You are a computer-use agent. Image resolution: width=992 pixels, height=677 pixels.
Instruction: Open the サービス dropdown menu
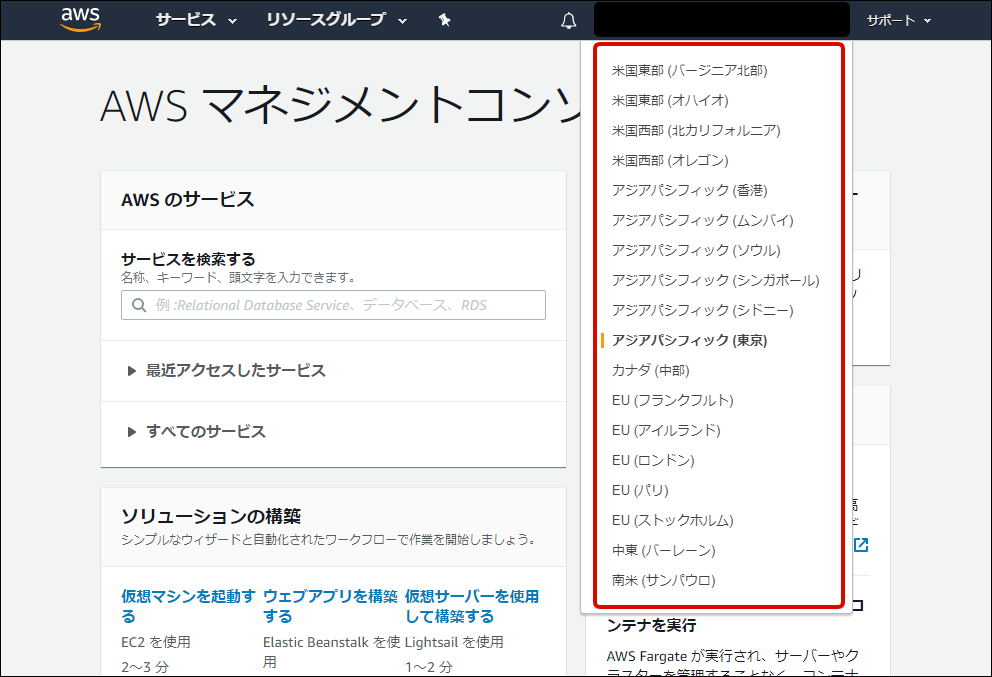click(x=196, y=20)
